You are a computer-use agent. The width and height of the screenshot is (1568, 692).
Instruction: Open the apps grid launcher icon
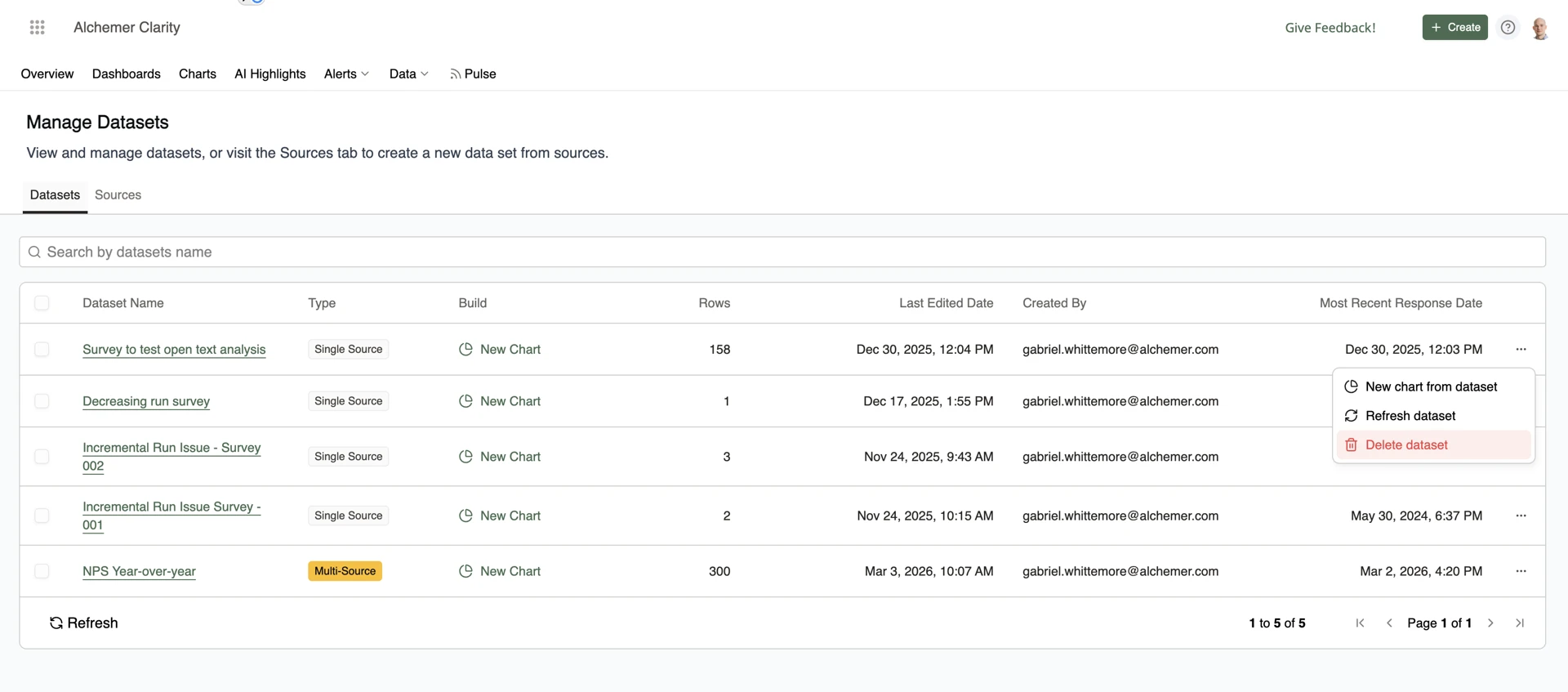(37, 27)
